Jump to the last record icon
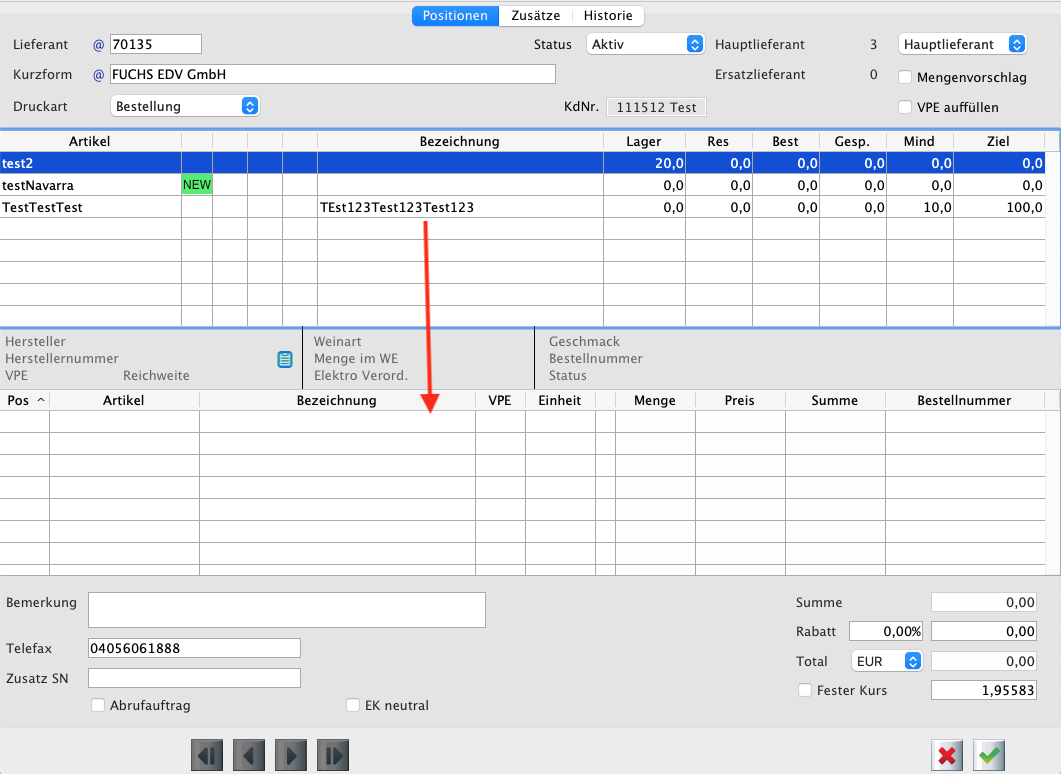The width and height of the screenshot is (1061, 774). (x=332, y=756)
